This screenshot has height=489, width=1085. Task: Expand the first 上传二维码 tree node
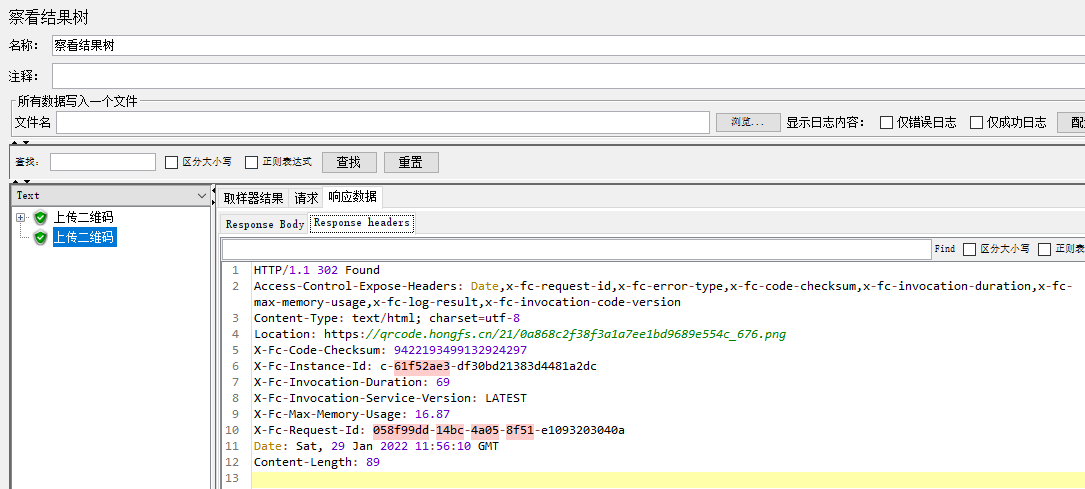click(20, 217)
